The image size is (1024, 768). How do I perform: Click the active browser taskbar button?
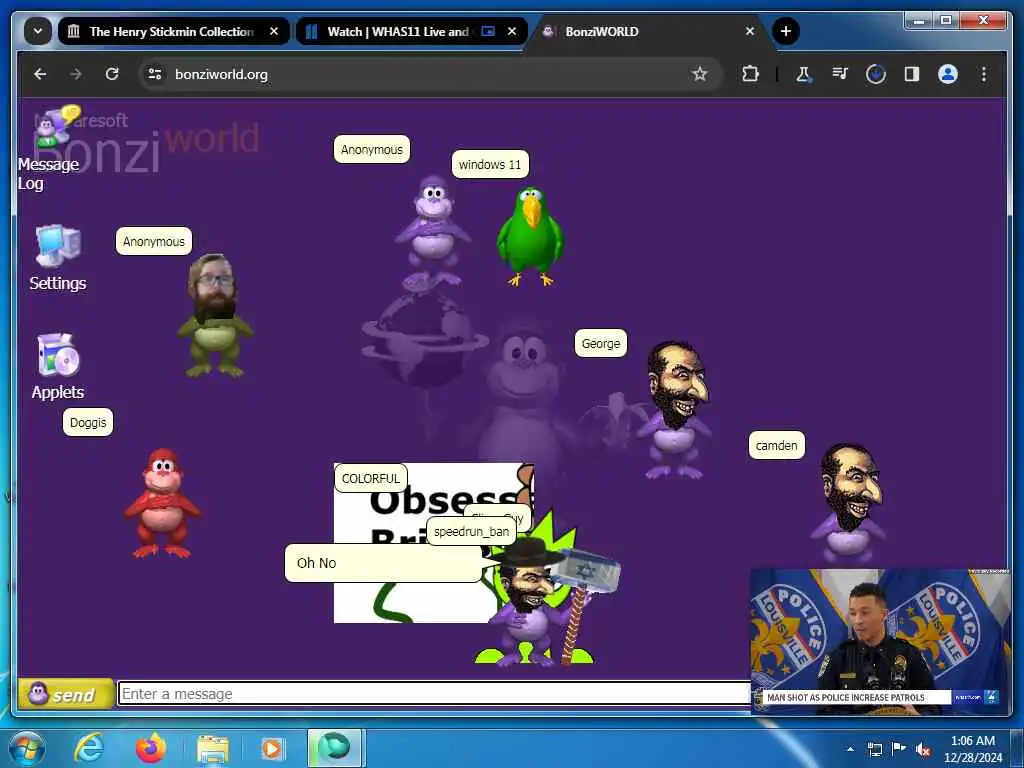(334, 748)
